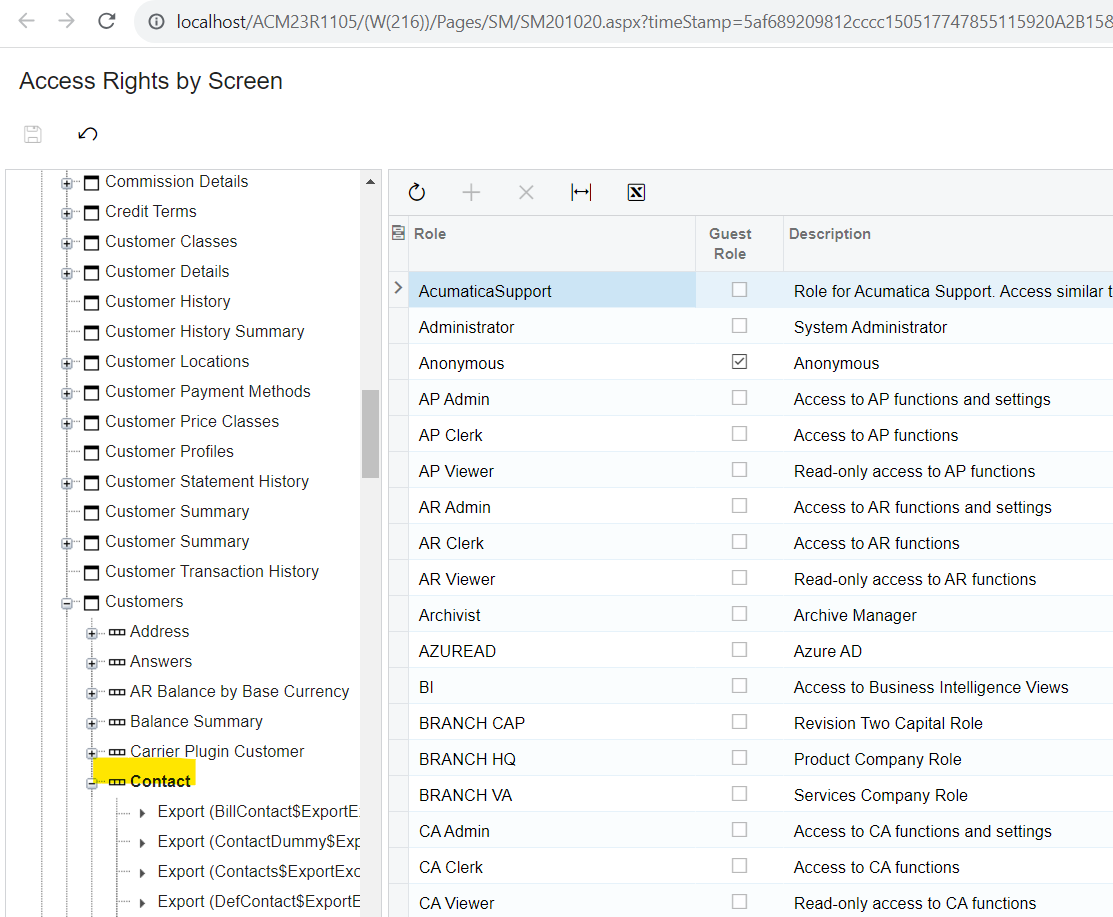1113x917 pixels.
Task: Click the screen icon beside Customer History
Action: click(x=91, y=303)
